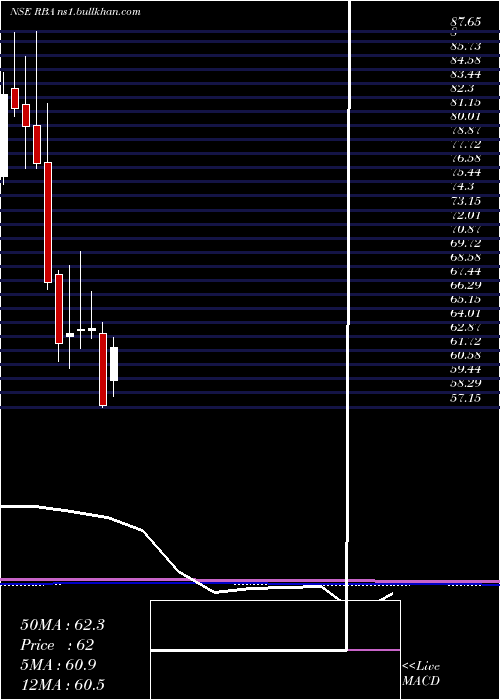Select the 64.01 price axis label
This screenshot has height=700, width=500.
pyautogui.click(x=466, y=313)
